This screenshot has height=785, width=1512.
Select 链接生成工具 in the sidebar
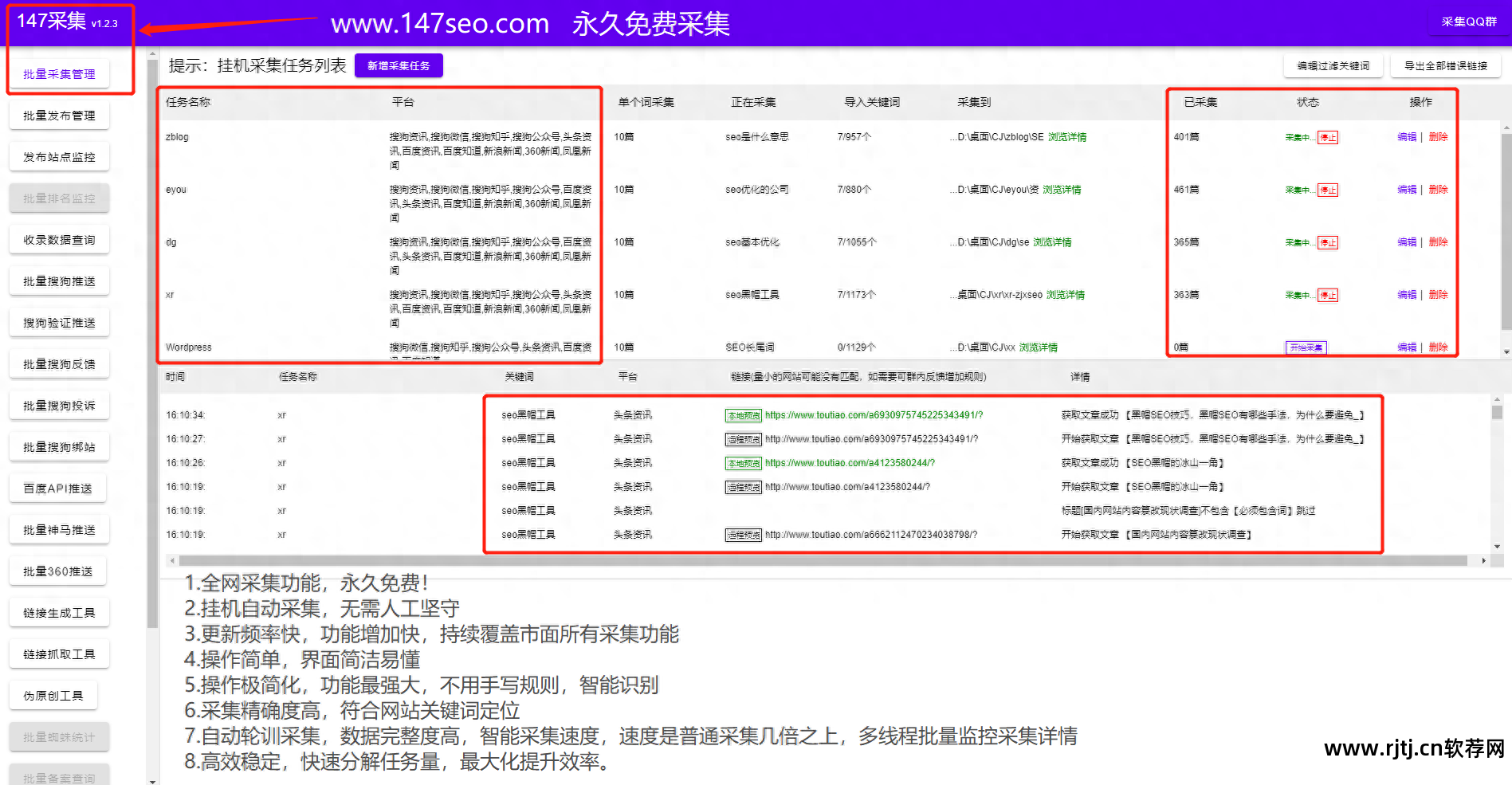[x=58, y=611]
